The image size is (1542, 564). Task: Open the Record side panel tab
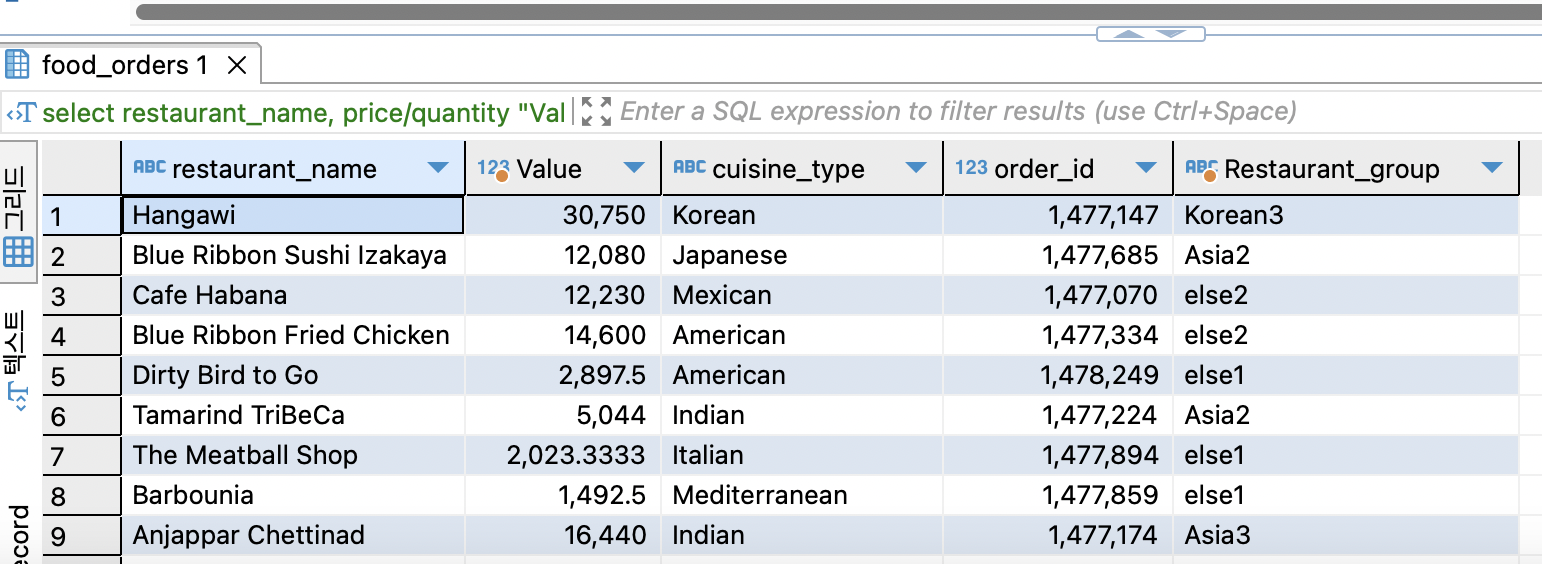(18, 535)
